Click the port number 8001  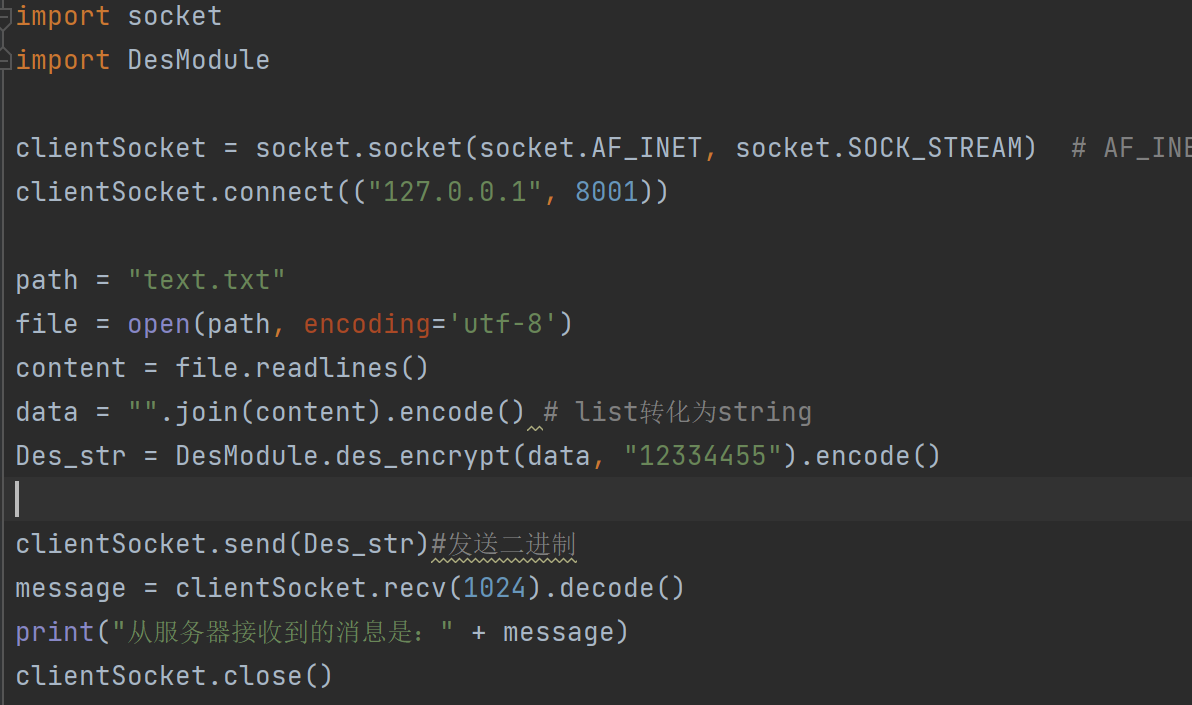click(606, 192)
